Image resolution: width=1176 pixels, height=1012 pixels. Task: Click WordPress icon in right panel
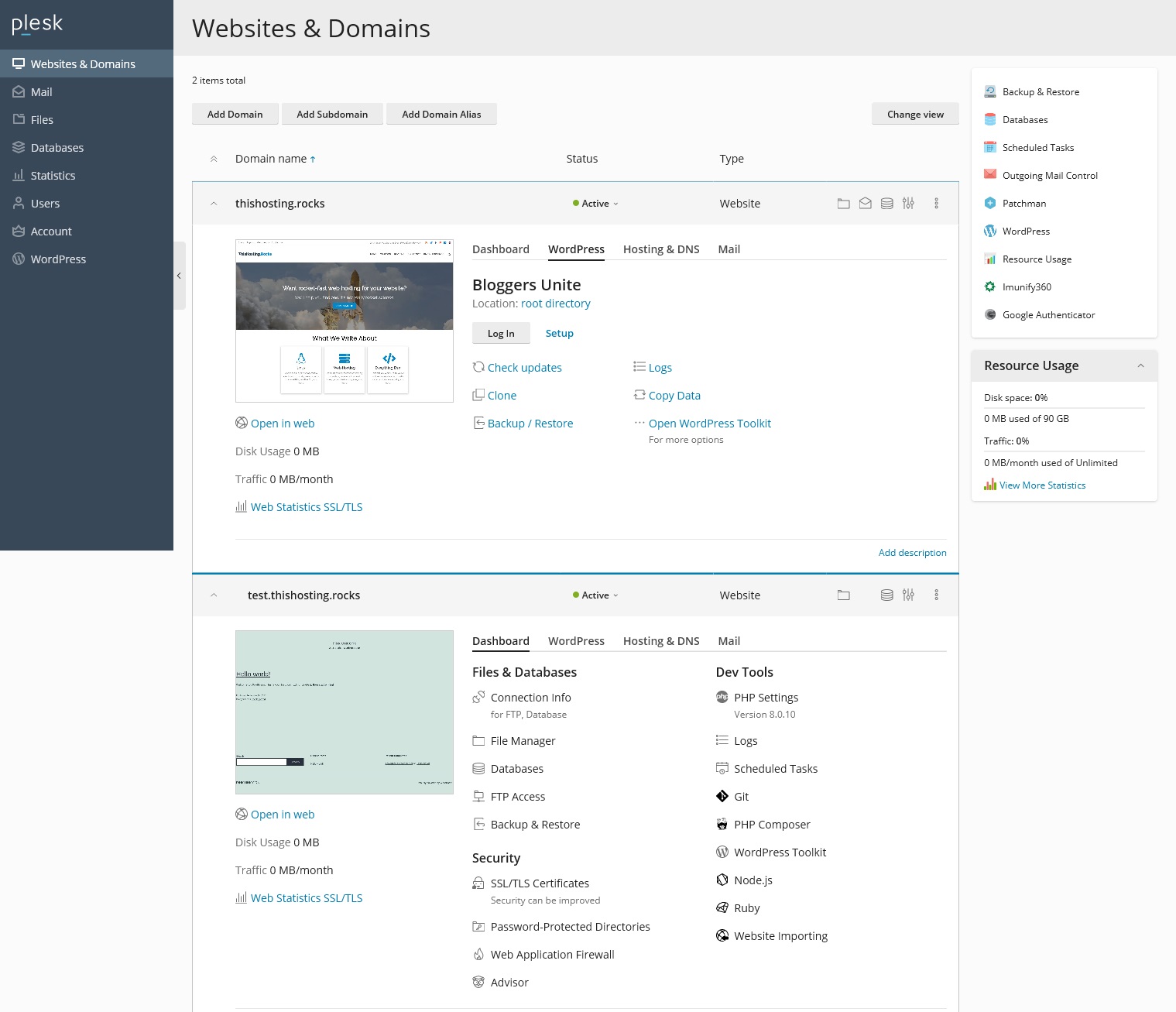tap(990, 231)
